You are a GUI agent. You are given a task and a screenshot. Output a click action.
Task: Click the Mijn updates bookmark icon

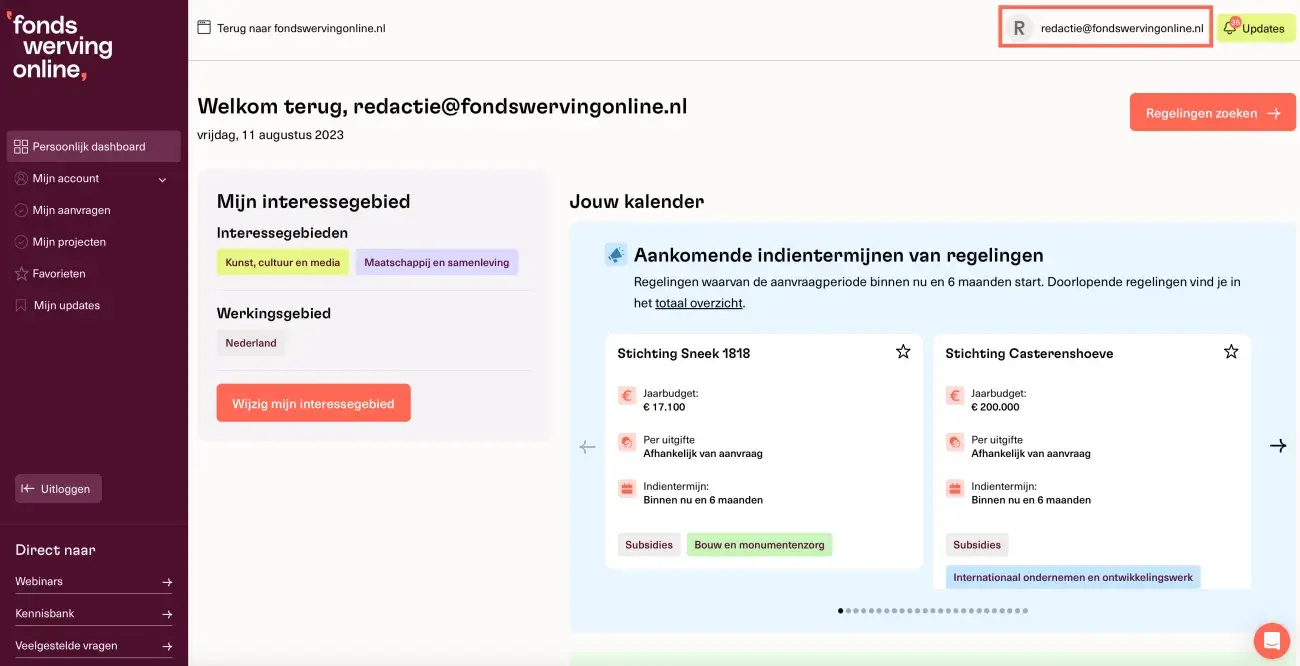[21, 306]
